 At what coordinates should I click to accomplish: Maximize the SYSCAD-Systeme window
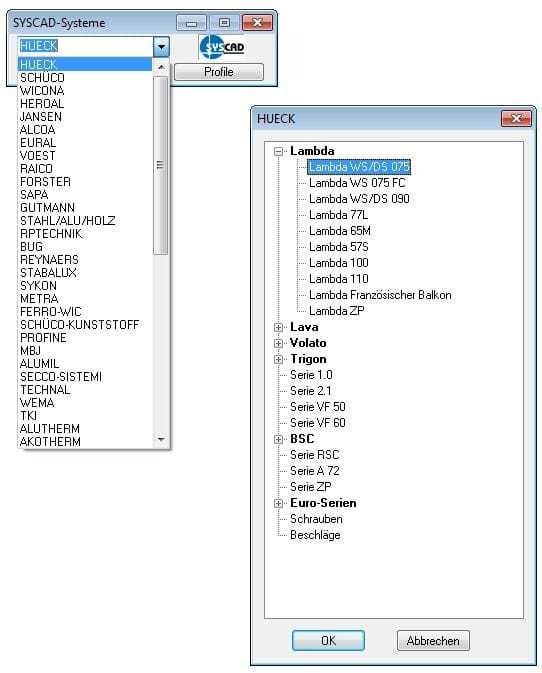(224, 23)
